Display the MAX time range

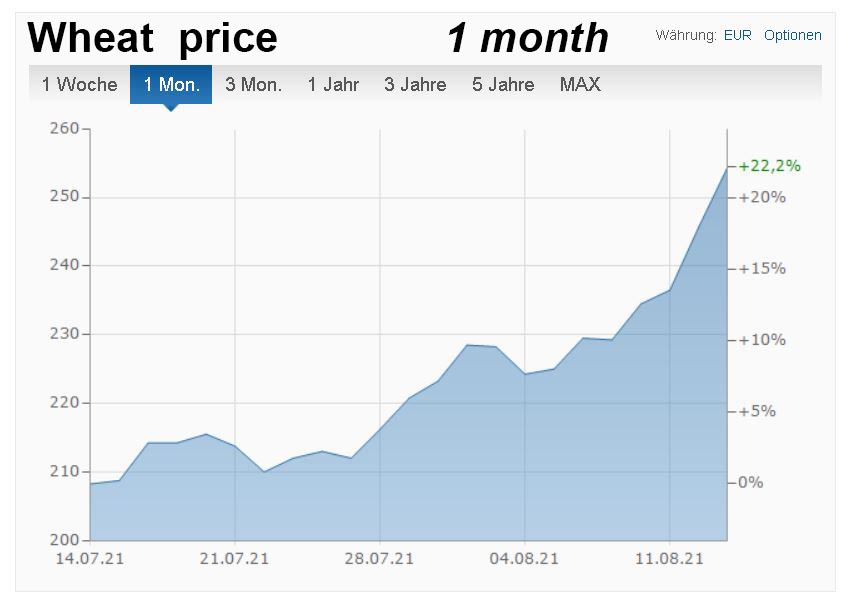point(580,85)
